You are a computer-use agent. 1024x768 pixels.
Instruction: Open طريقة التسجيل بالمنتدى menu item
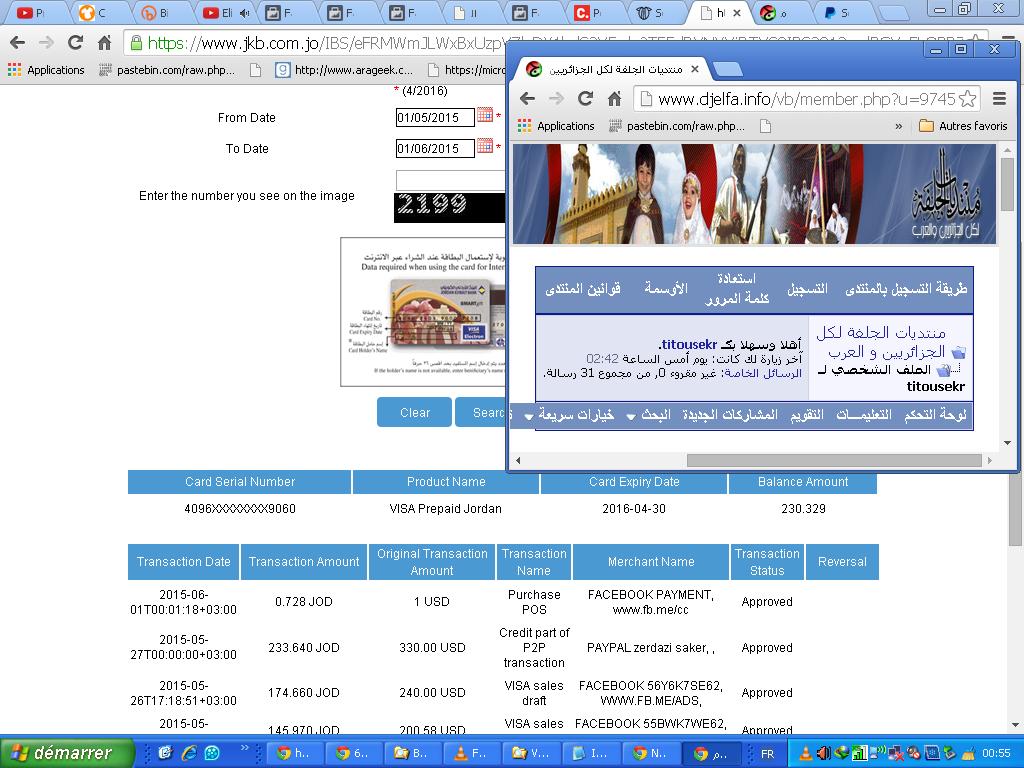coord(906,288)
